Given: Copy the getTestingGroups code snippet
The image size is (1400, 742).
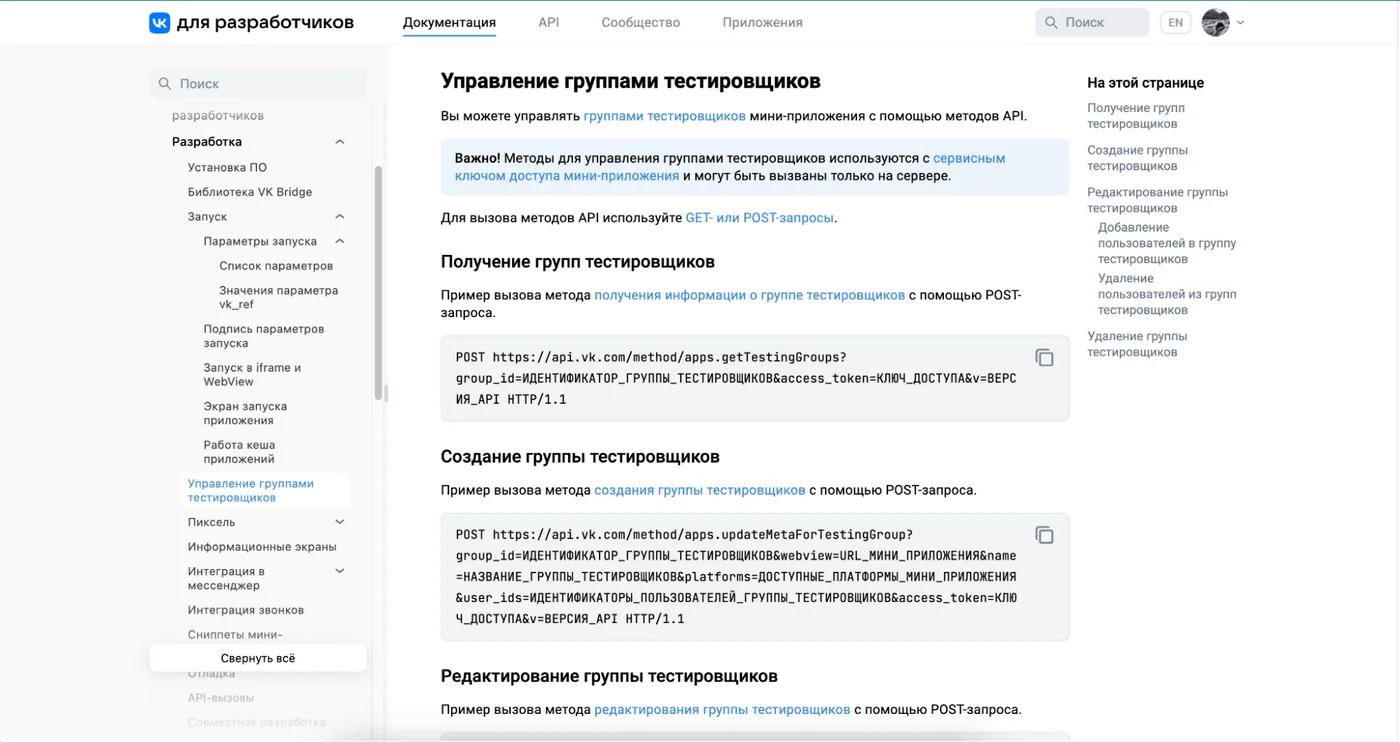Looking at the screenshot, I should (x=1044, y=358).
